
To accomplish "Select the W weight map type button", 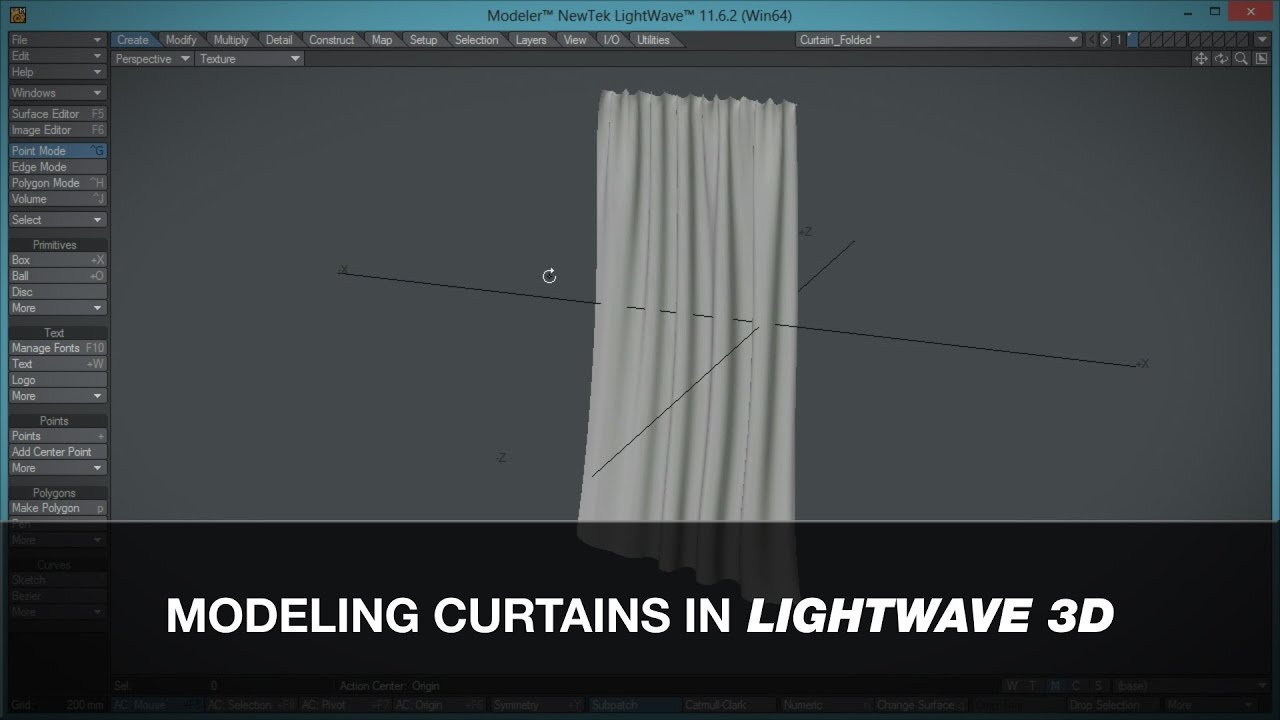I will [x=1012, y=686].
